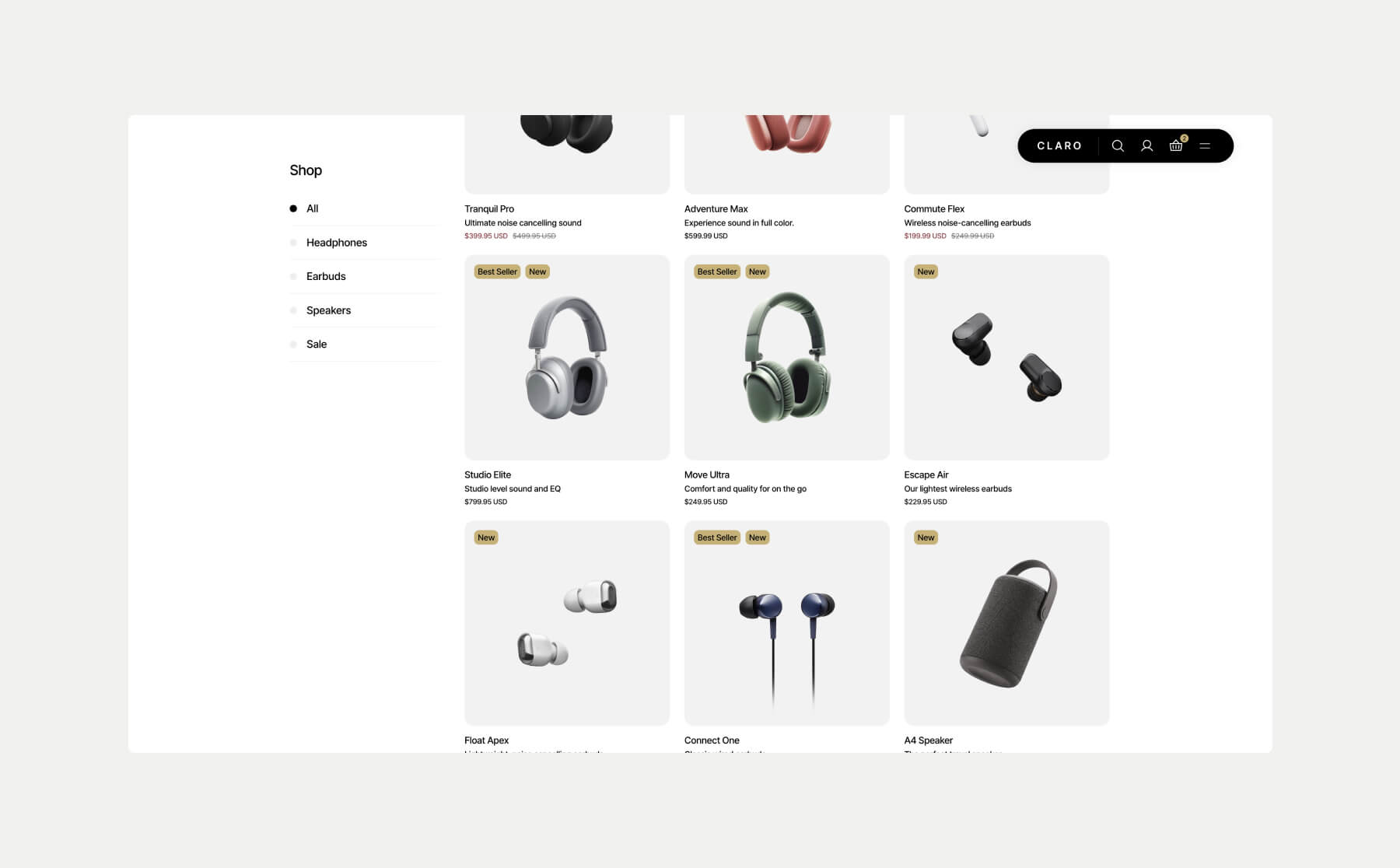This screenshot has width=1400, height=868.
Task: Click the Best Seller badge on Studio Elite
Action: (497, 271)
